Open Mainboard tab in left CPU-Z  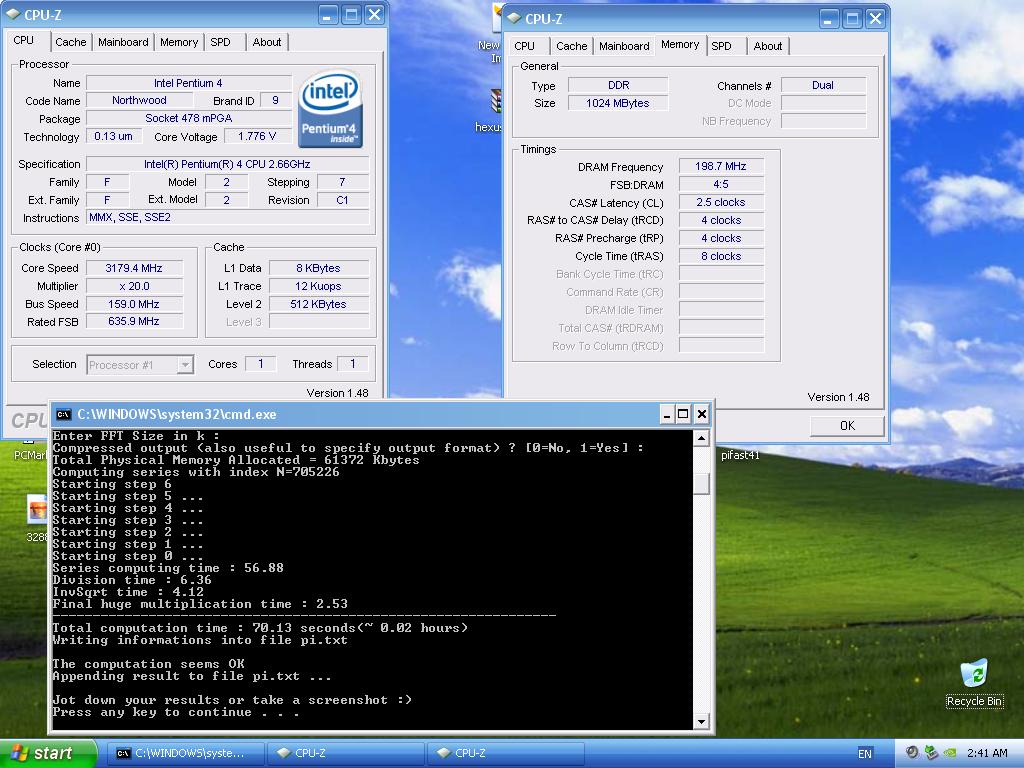[x=123, y=42]
